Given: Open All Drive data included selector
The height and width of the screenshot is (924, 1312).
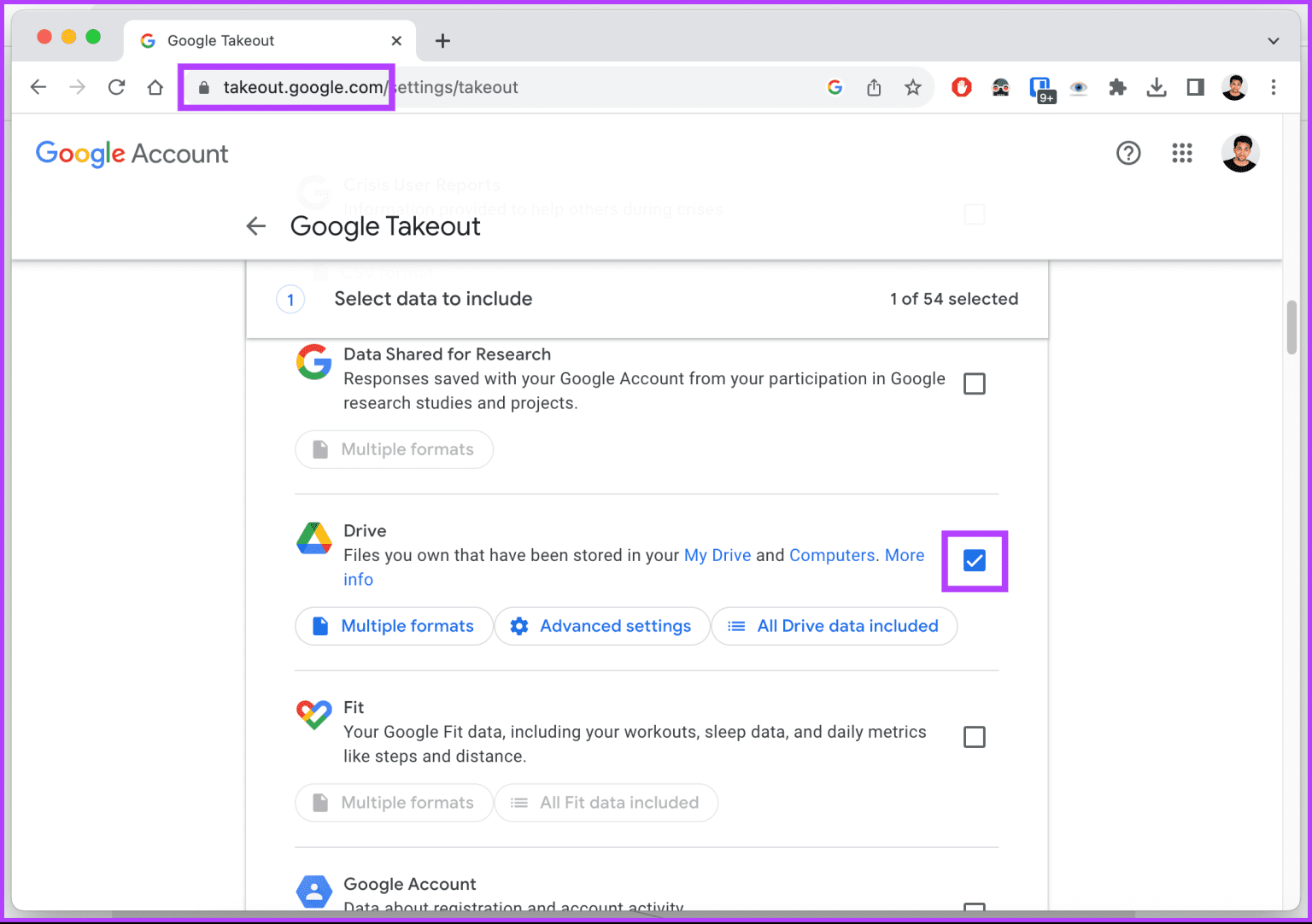Looking at the screenshot, I should point(834,626).
